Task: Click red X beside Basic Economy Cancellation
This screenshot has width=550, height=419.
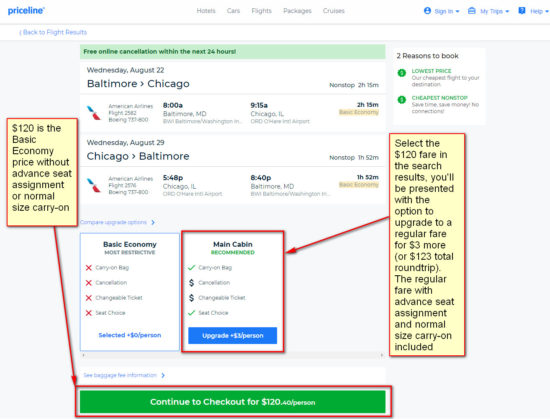Action: pos(89,283)
